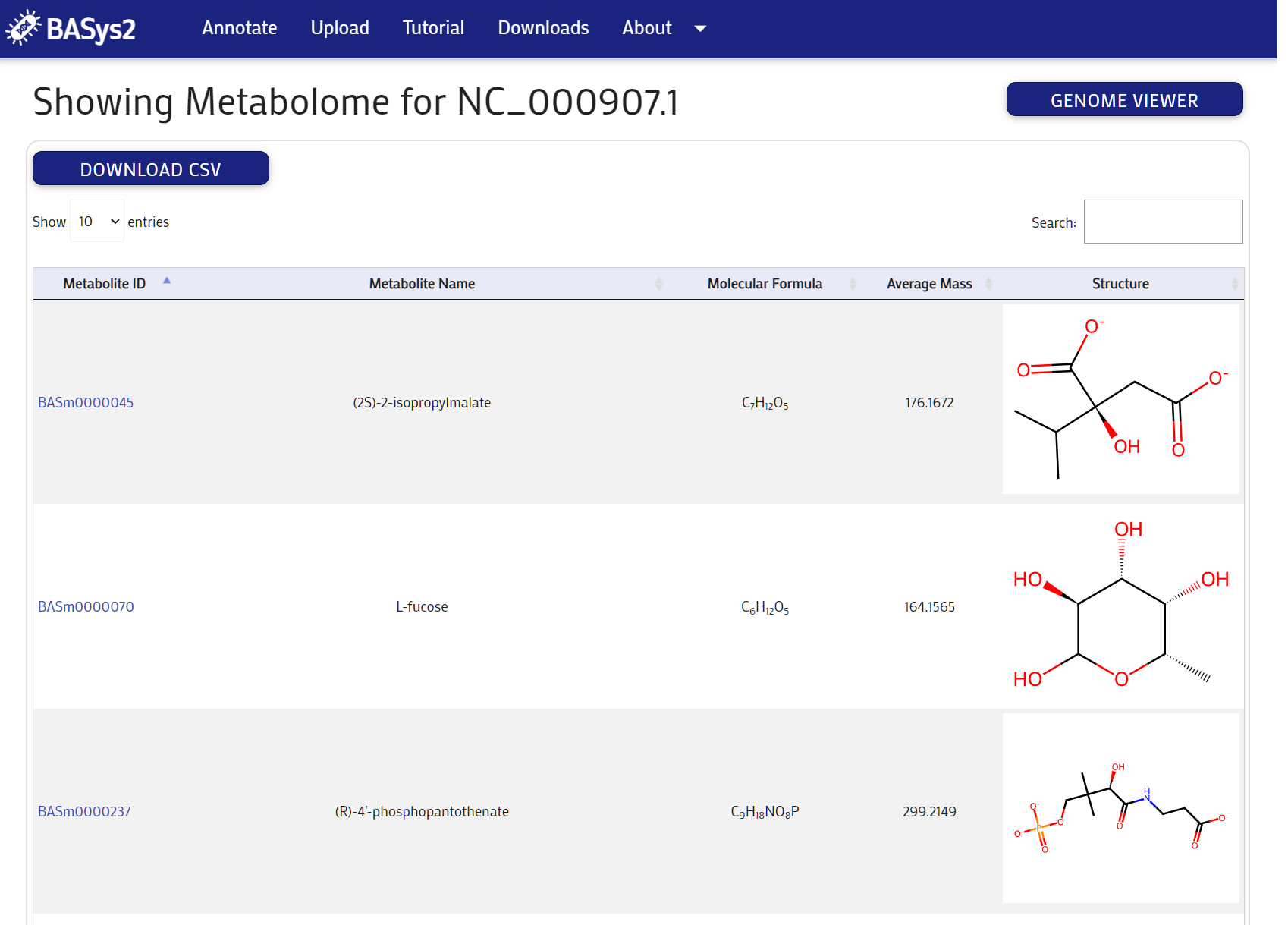The height and width of the screenshot is (925, 1288).
Task: Open metabolite link BASm0000237
Action: 84,812
